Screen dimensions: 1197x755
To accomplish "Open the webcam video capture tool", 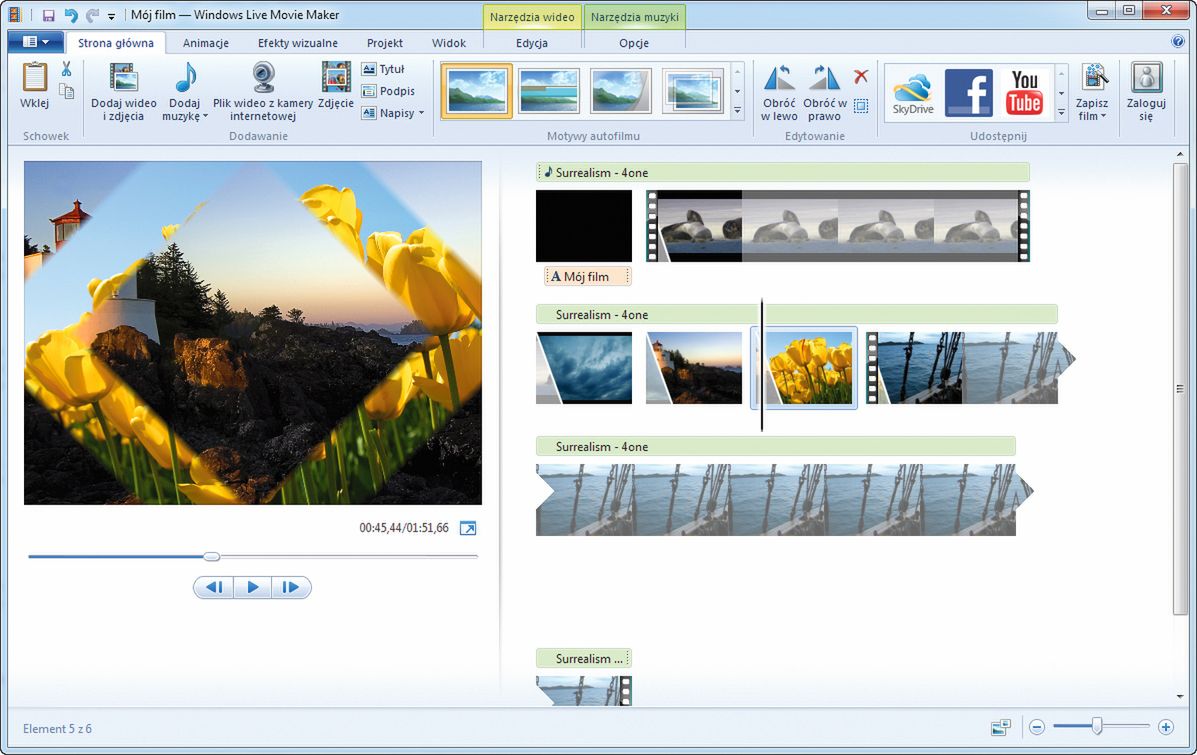I will [x=263, y=80].
